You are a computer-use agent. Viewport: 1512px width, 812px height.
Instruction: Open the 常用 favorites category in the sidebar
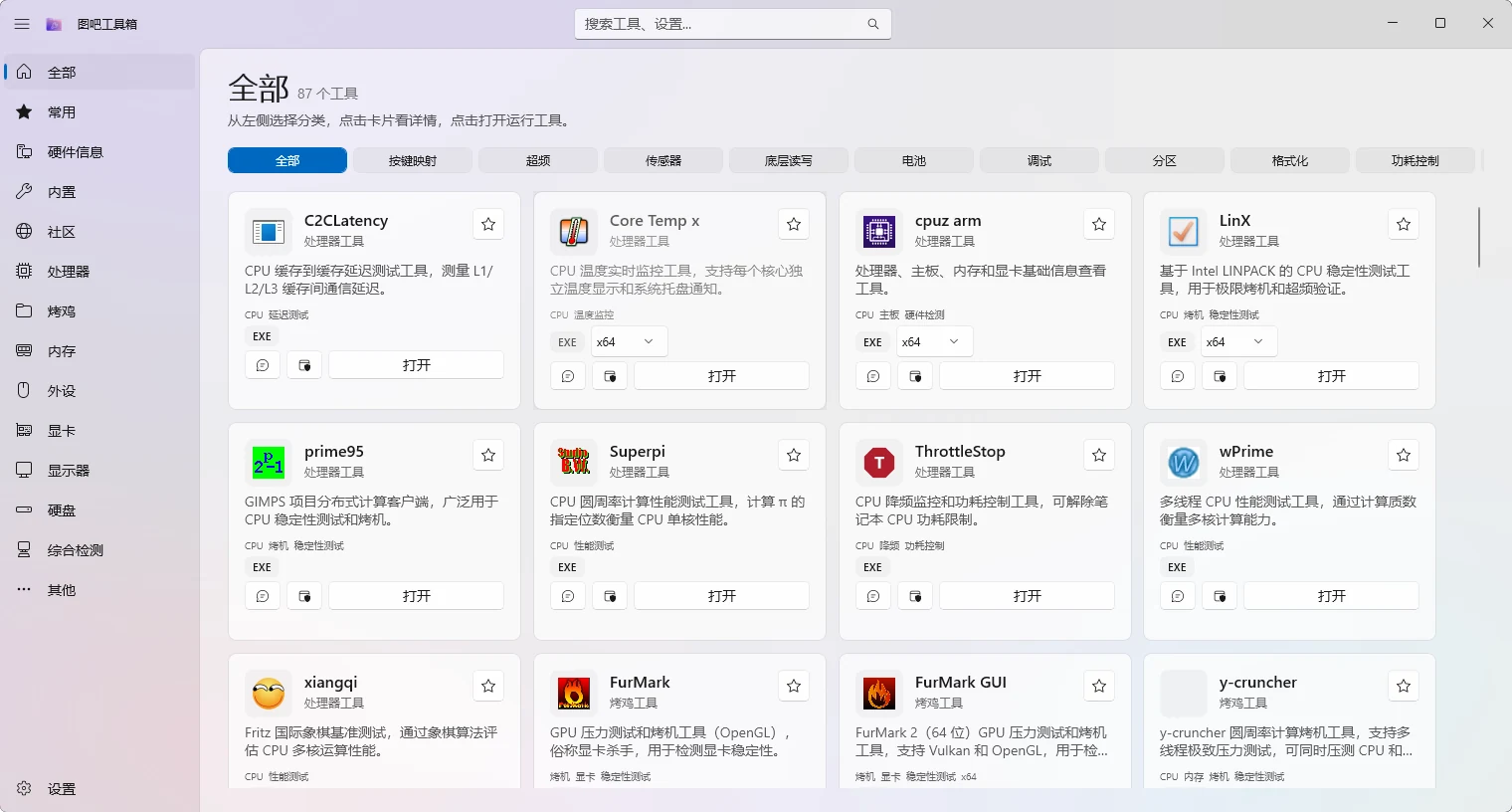pos(99,112)
